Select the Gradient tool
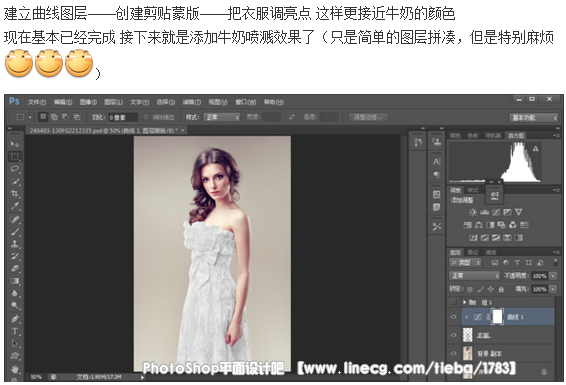Viewport: 566px width, 385px height. coord(14,281)
